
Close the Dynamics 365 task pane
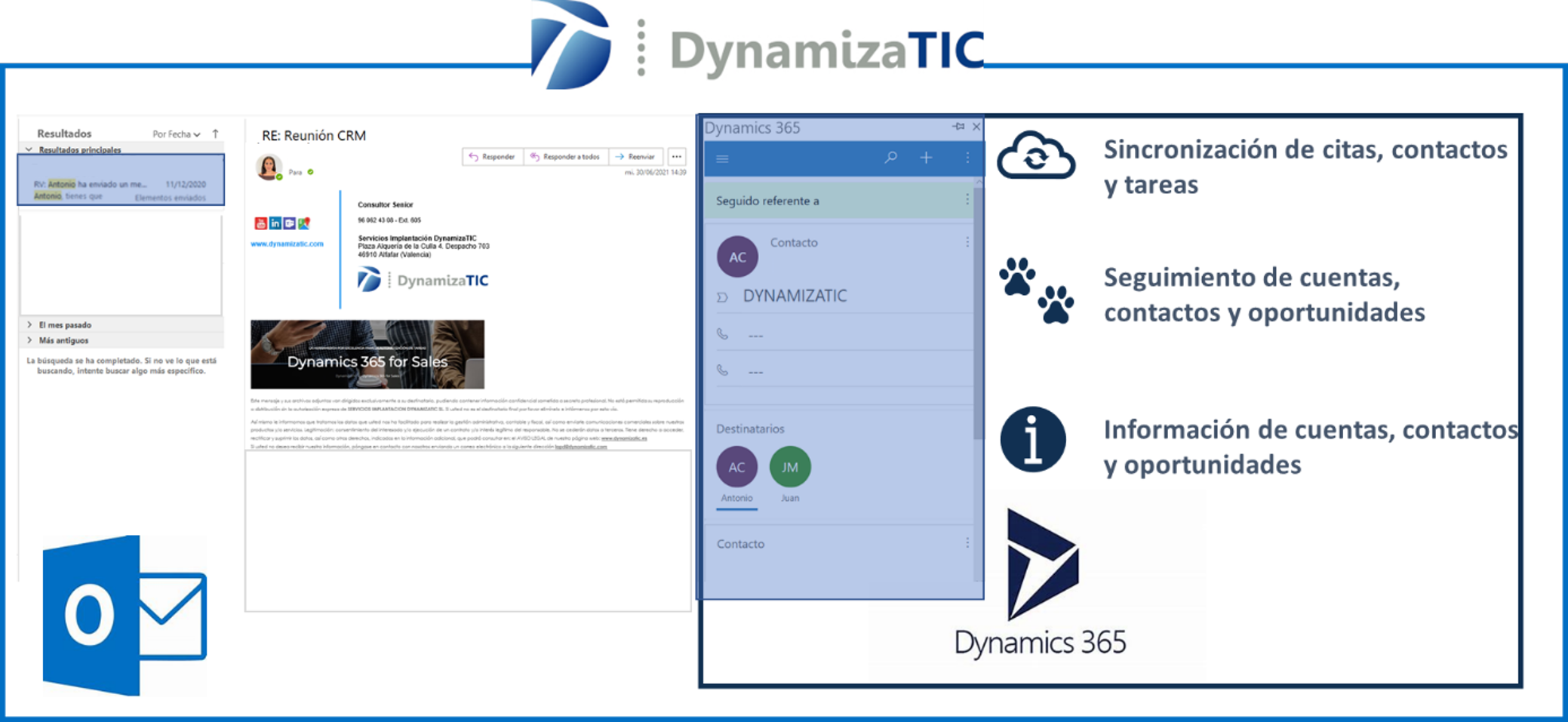(976, 127)
